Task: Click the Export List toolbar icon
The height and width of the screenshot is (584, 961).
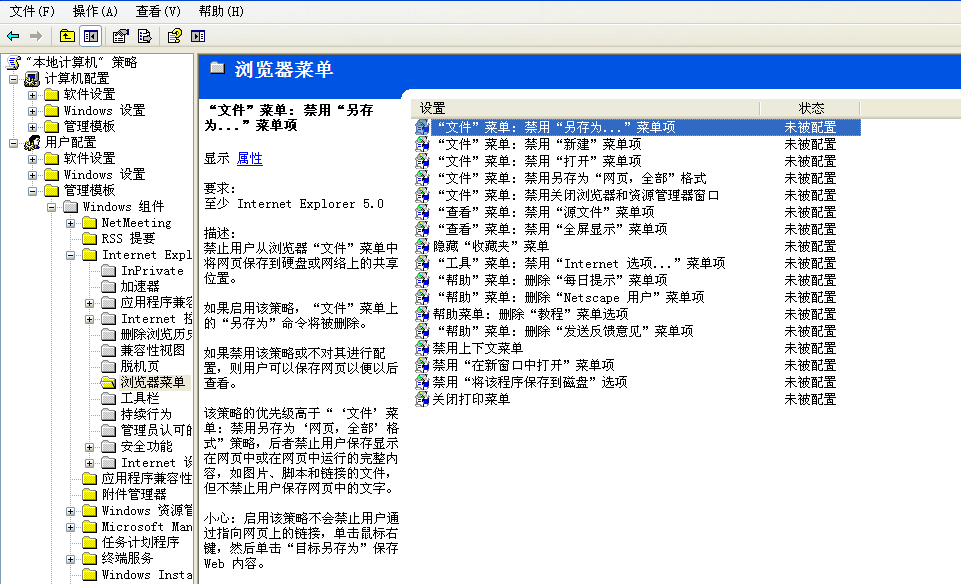Action: click(x=145, y=36)
